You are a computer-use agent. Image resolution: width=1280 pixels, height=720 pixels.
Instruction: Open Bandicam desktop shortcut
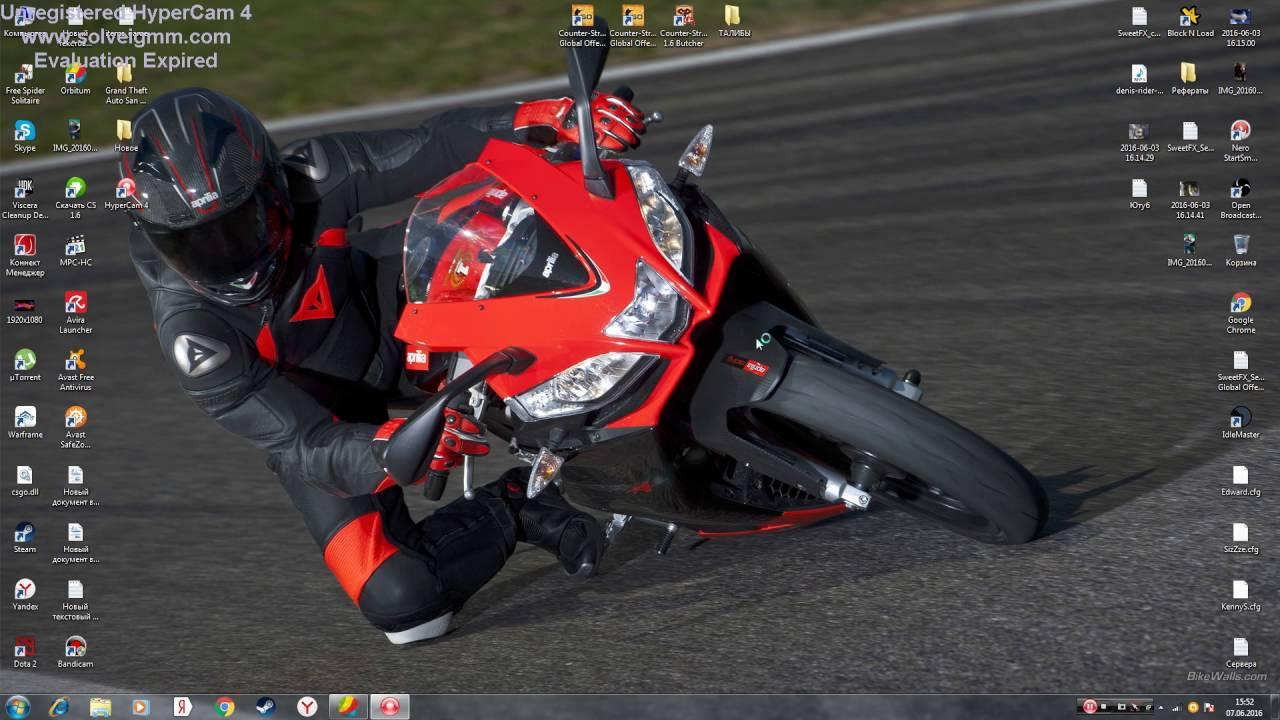[75, 647]
